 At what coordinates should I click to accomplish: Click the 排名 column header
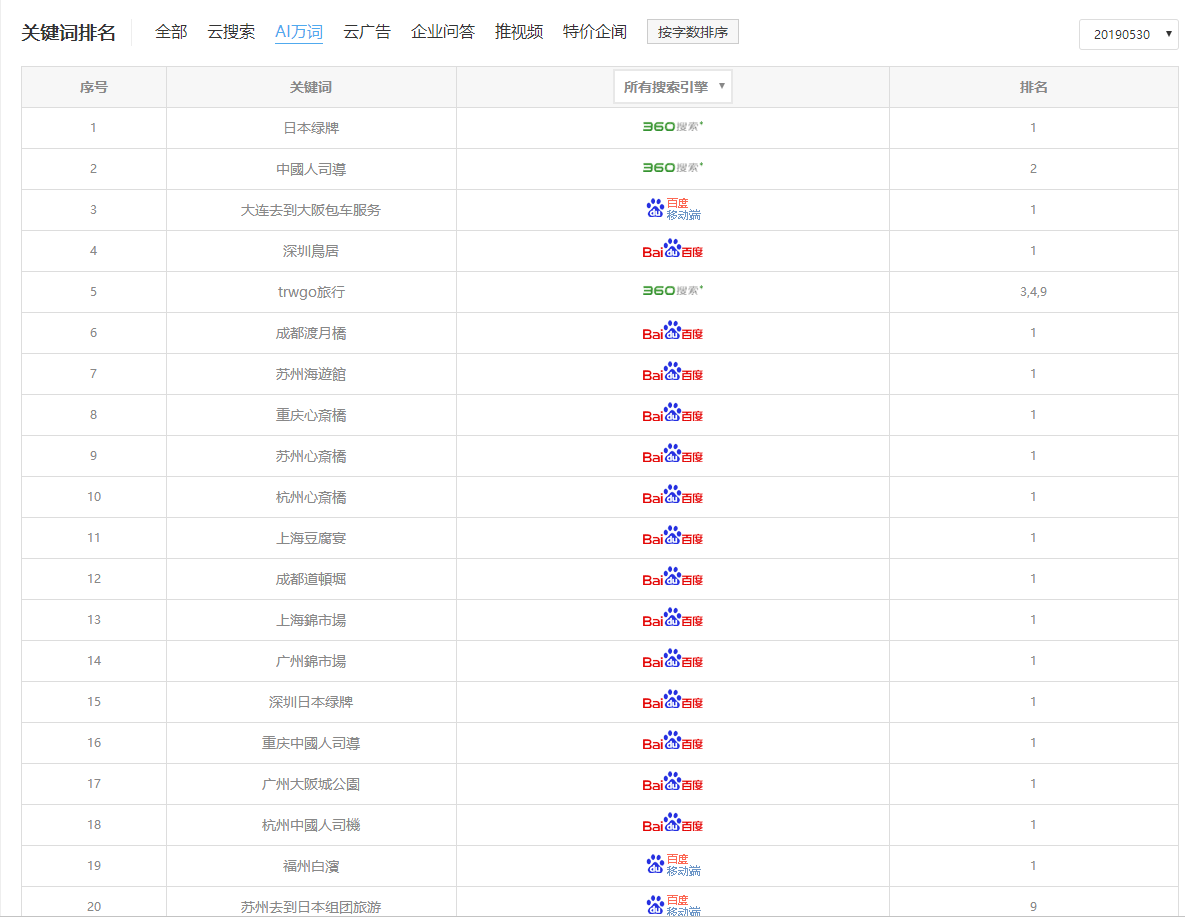[x=1033, y=87]
